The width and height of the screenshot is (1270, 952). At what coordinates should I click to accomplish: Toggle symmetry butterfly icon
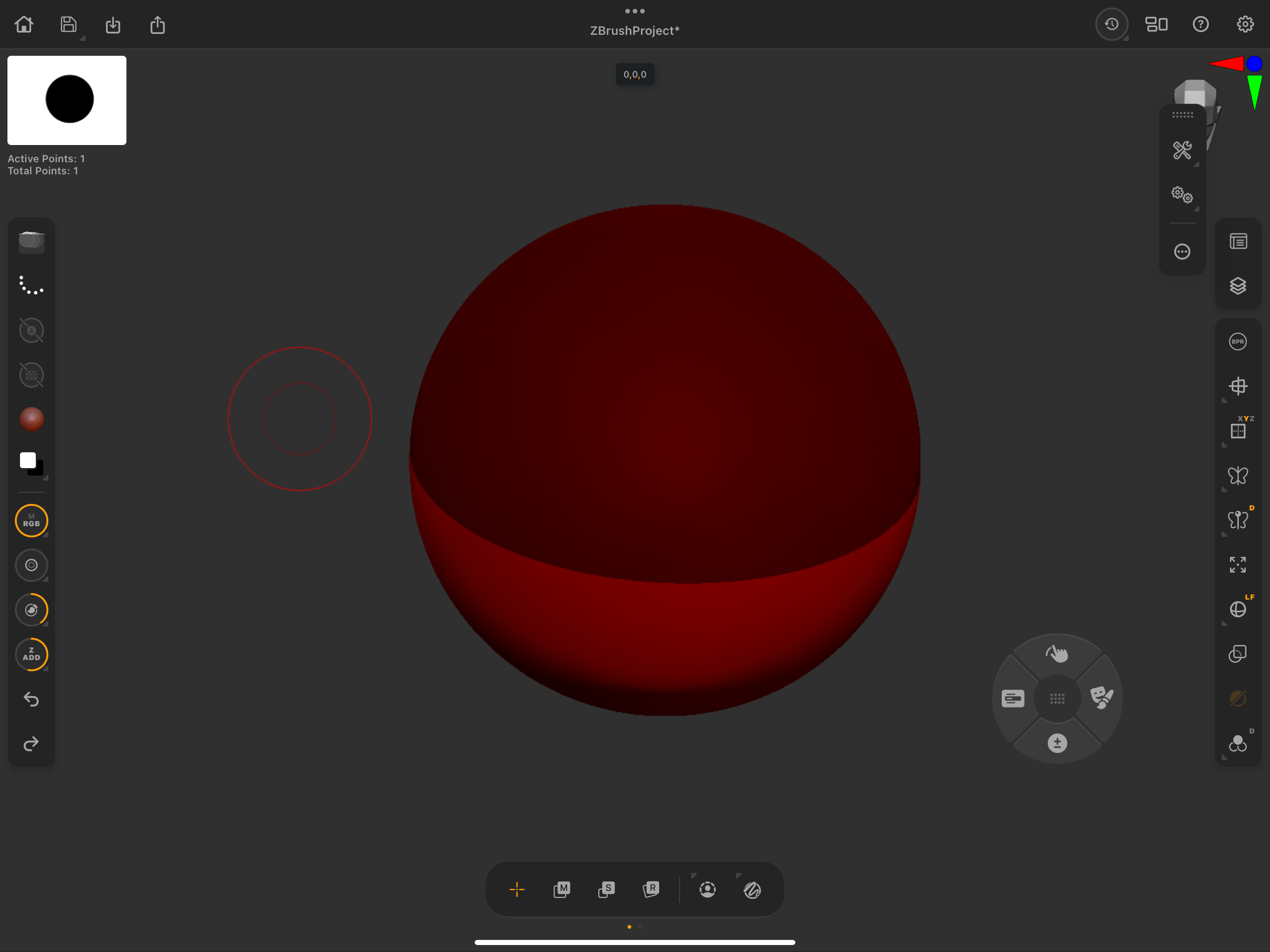(x=1238, y=476)
